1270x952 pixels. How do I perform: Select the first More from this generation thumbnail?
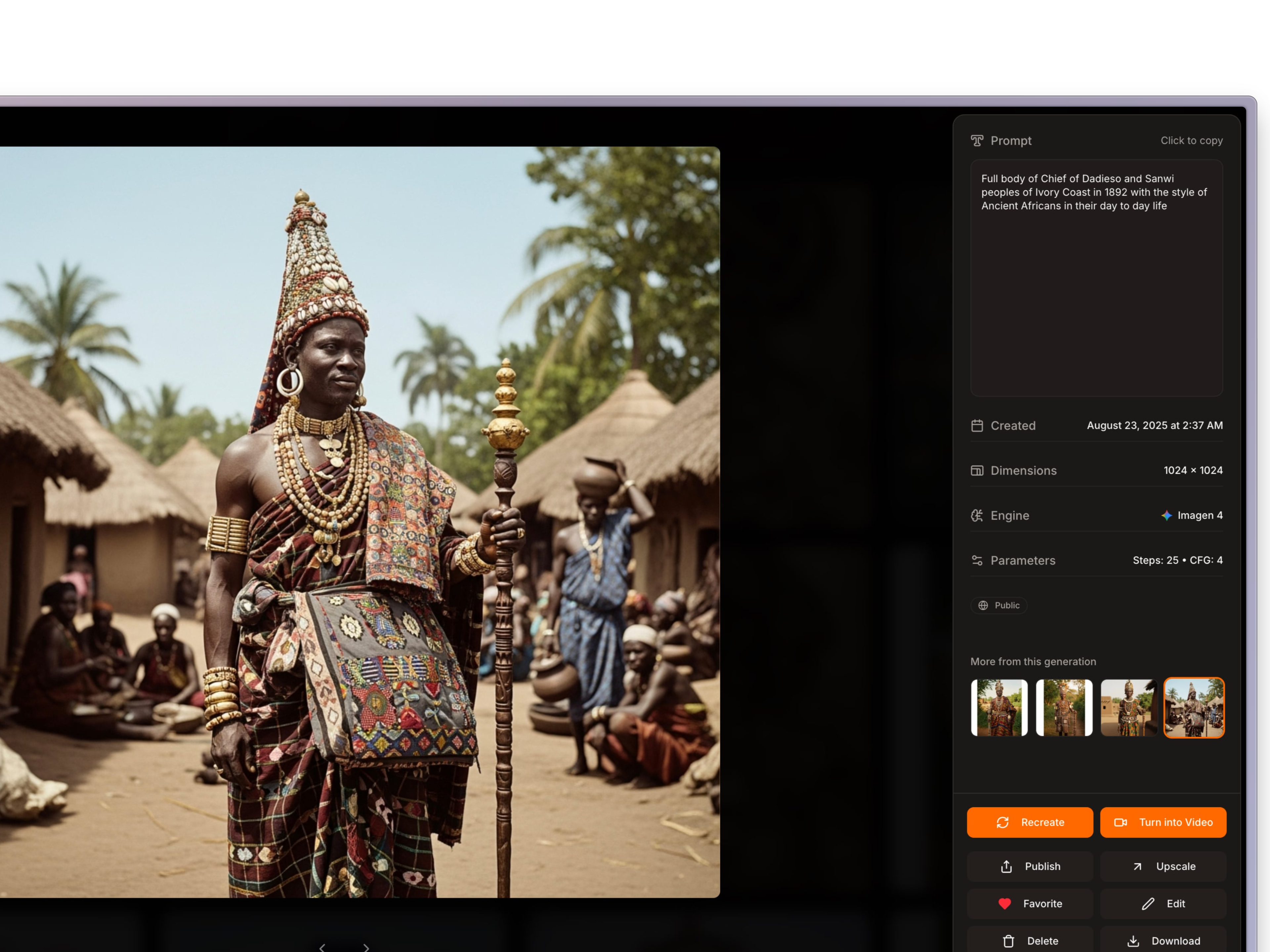point(999,707)
